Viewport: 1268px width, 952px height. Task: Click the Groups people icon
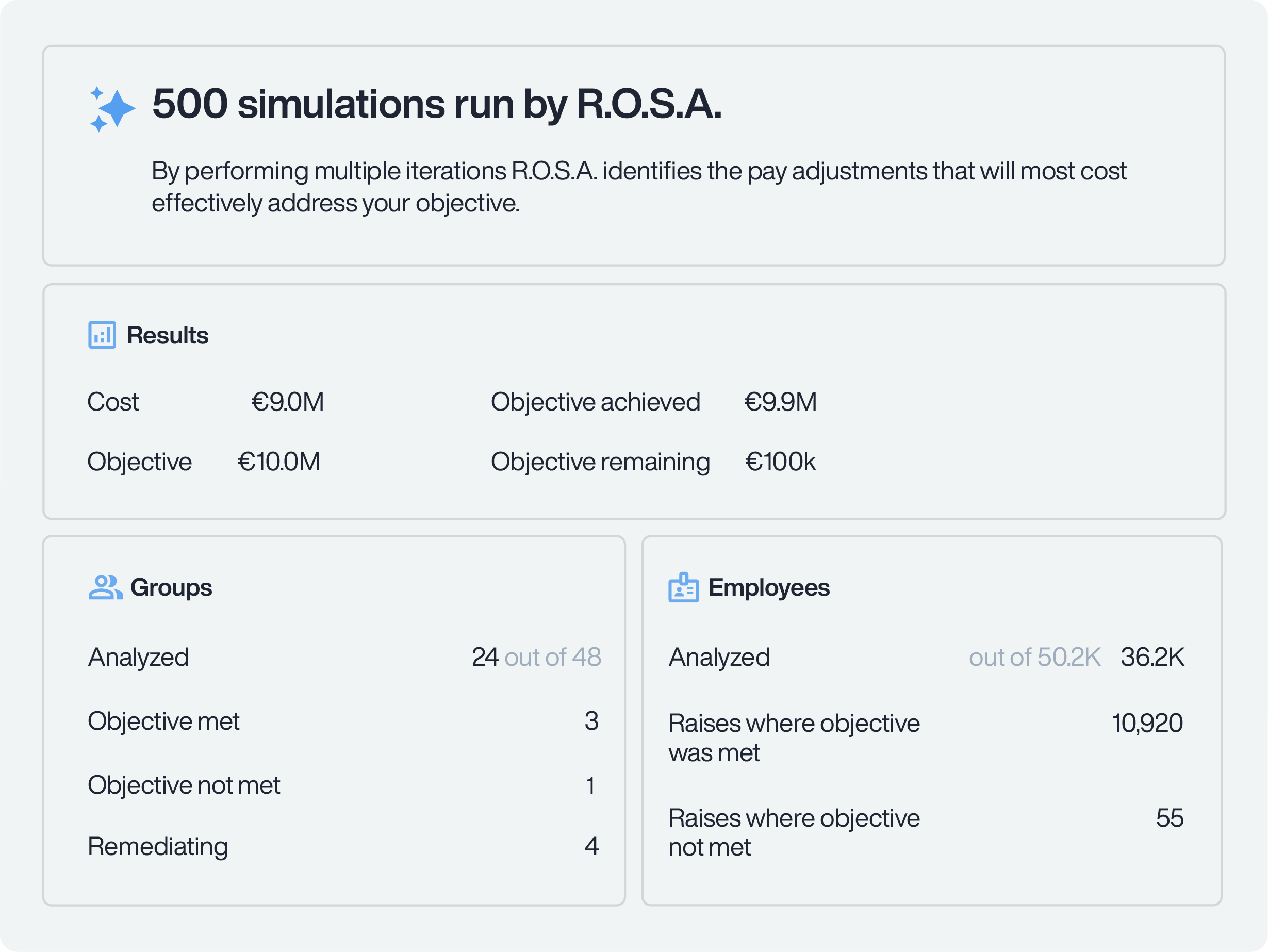pos(106,587)
